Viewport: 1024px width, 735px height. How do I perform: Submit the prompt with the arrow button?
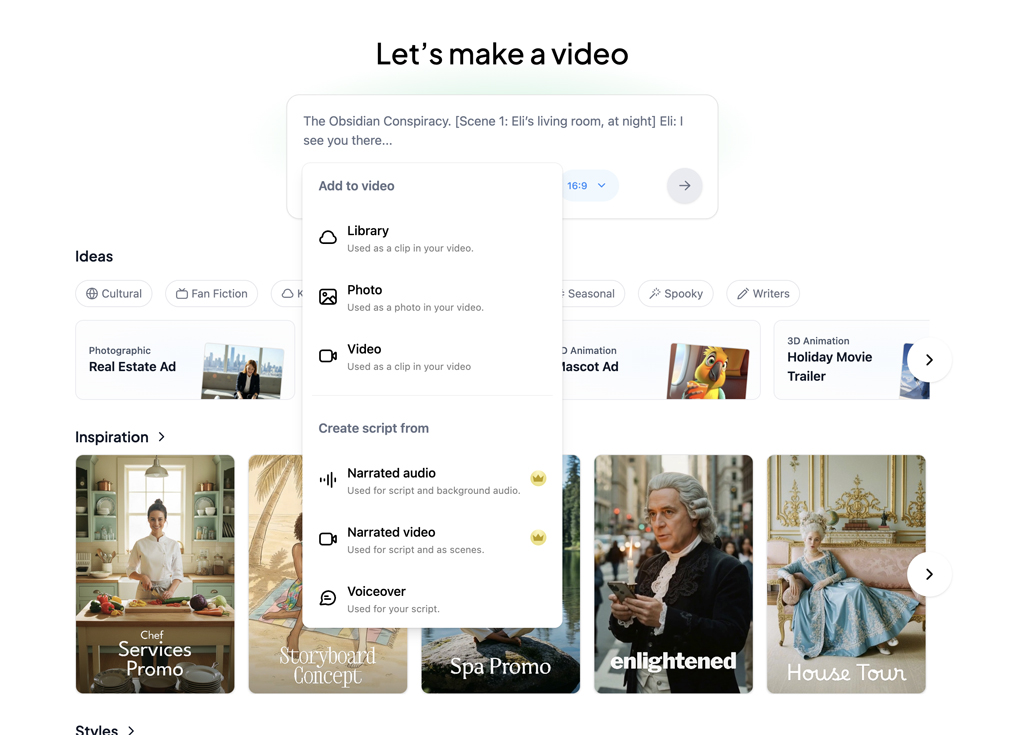(x=684, y=186)
